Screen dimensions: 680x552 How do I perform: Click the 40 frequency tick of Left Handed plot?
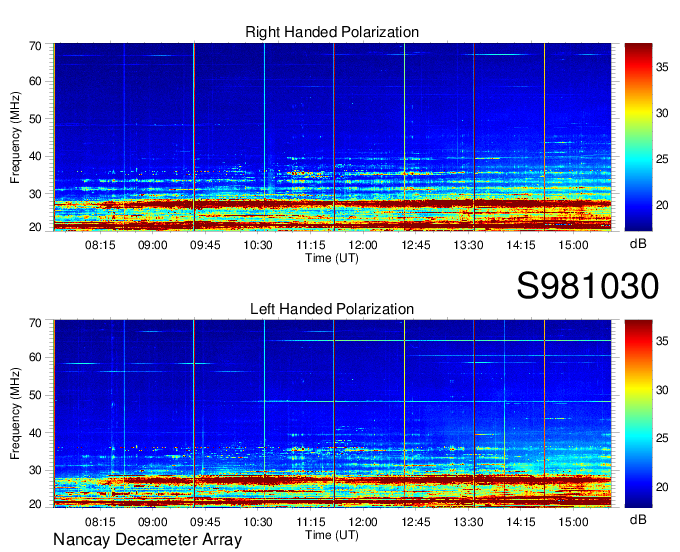coord(35,433)
